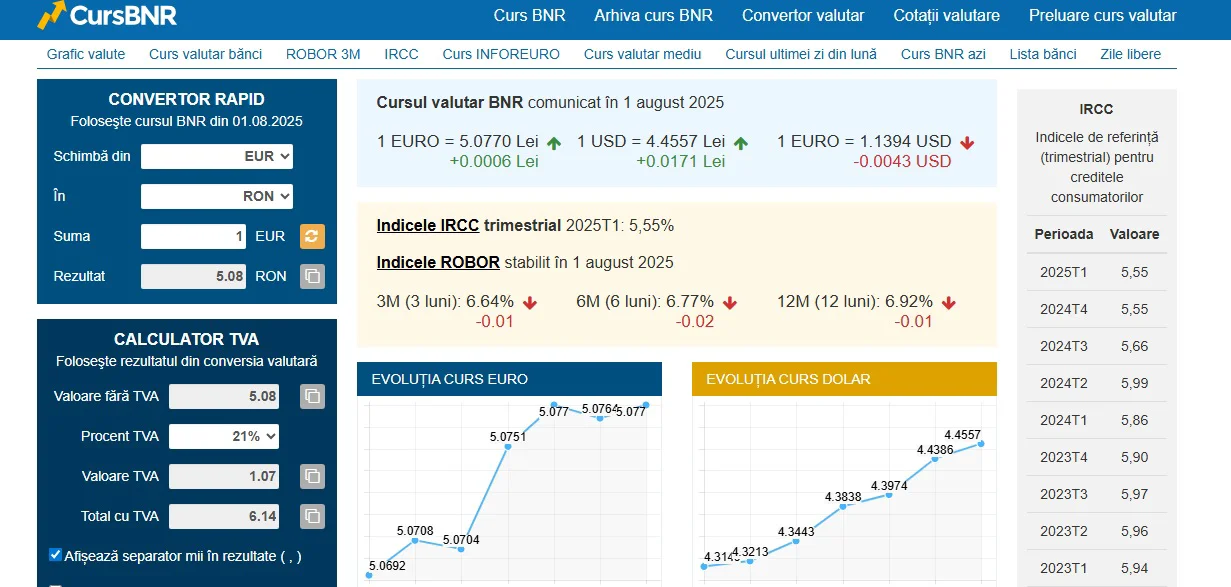Click the 4.4557 point on dollar chart

coord(981,443)
